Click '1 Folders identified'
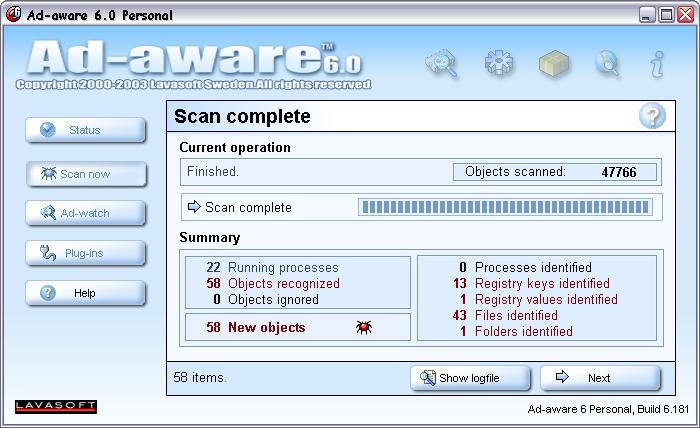Screen dimensions: 700x428 (x=516, y=331)
